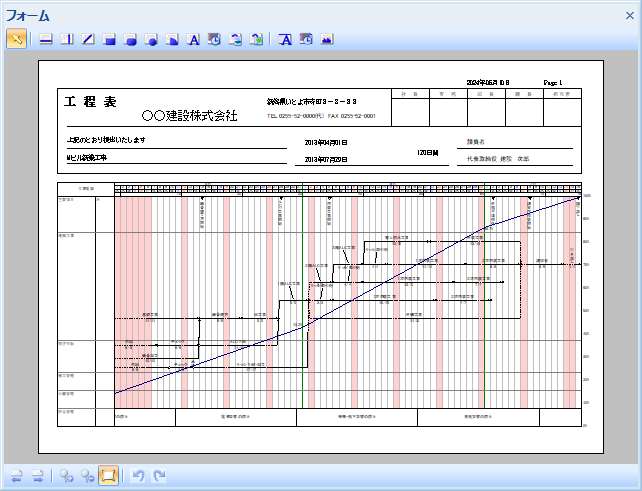The height and width of the screenshot is (491, 642).
Task: Click the second clock icon after separator
Action: point(306,39)
